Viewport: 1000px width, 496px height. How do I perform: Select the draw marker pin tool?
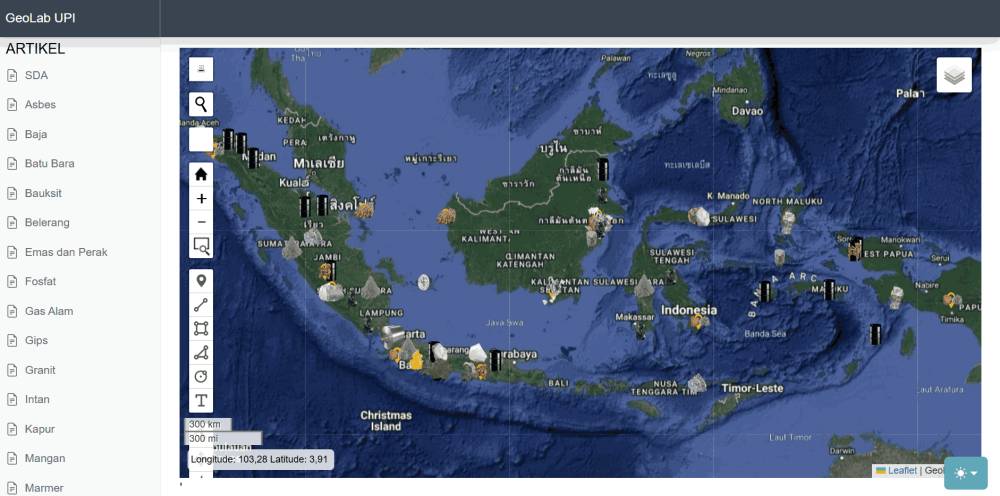(x=201, y=281)
